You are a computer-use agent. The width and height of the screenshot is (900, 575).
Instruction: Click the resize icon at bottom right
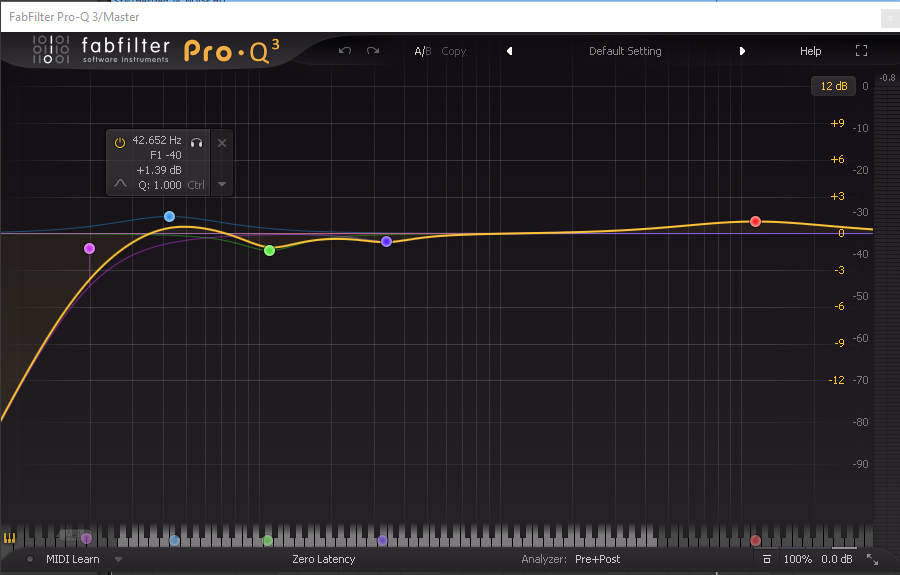click(x=873, y=559)
